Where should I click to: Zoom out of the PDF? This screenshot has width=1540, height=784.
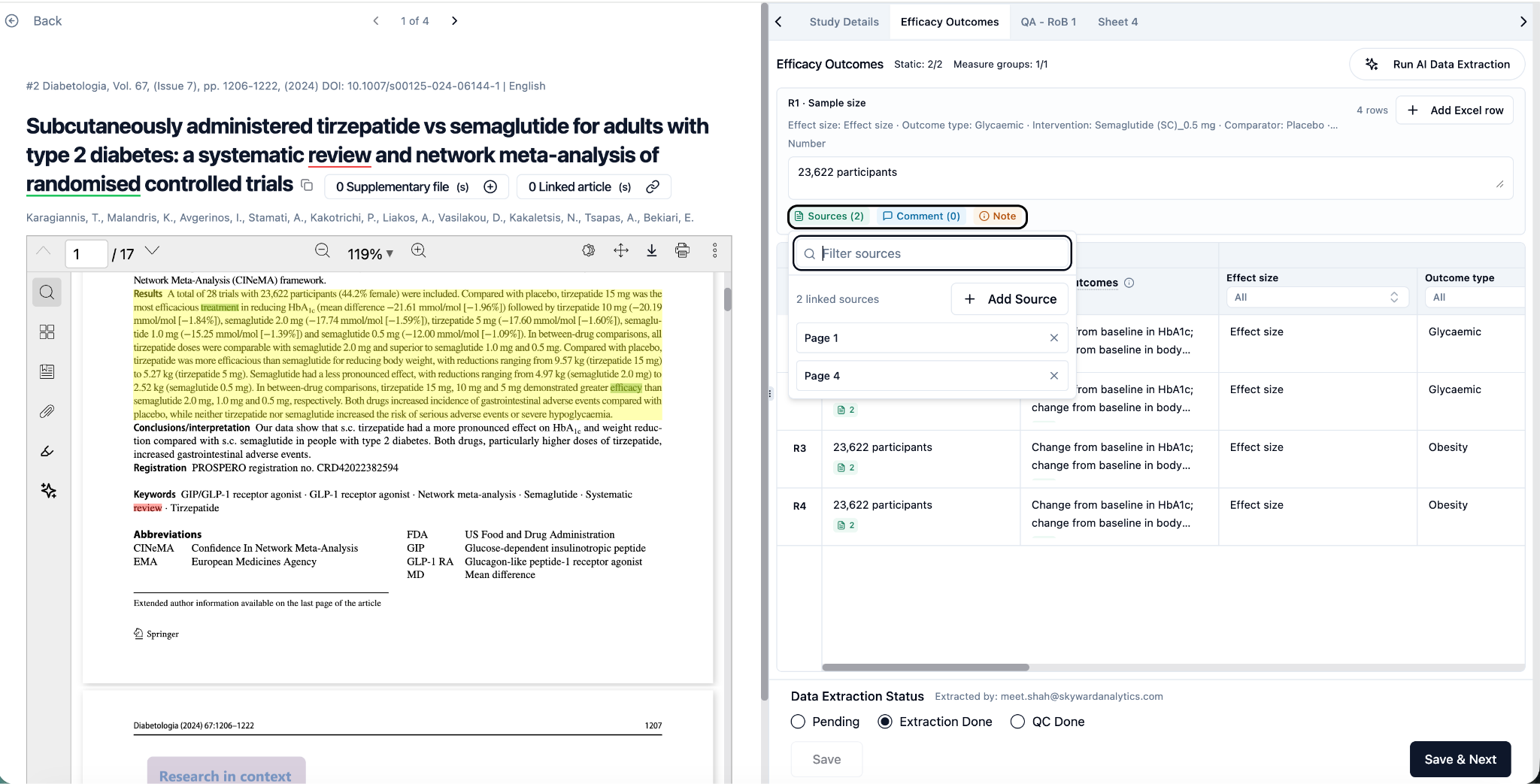tap(323, 251)
